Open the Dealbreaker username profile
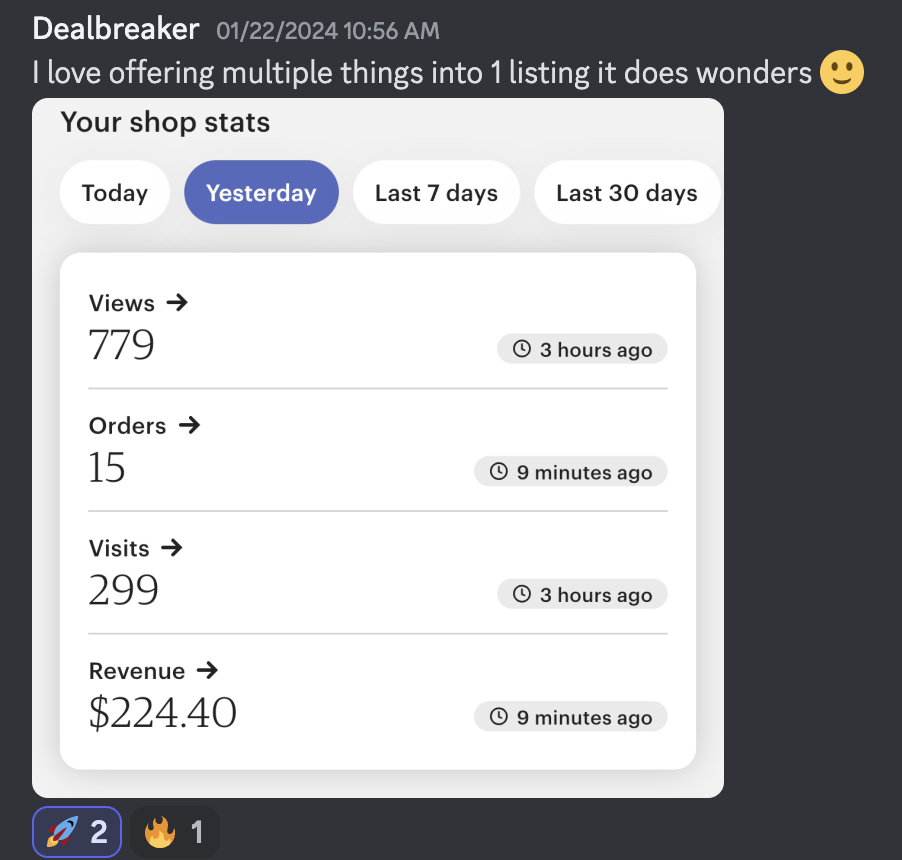 point(116,29)
